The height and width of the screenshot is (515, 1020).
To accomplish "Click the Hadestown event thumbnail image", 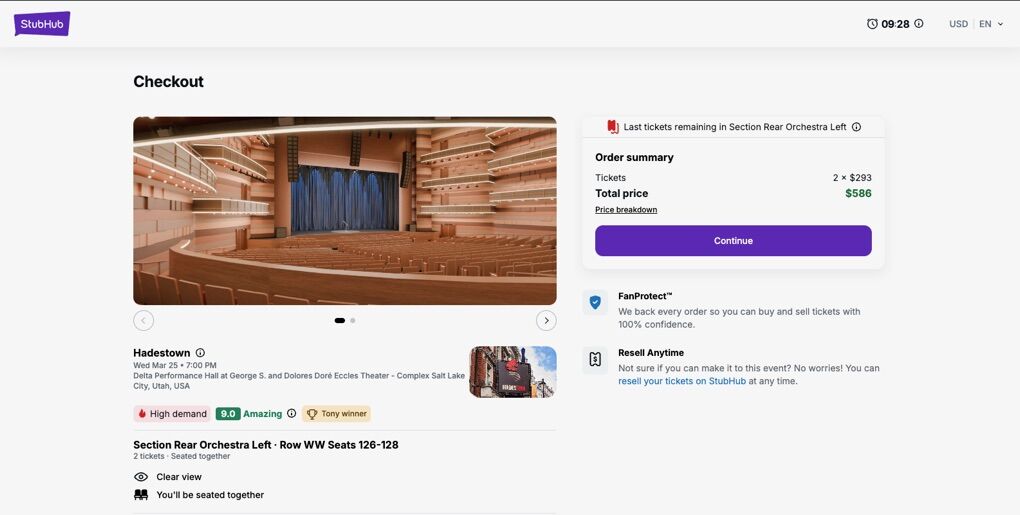I will pos(512,372).
